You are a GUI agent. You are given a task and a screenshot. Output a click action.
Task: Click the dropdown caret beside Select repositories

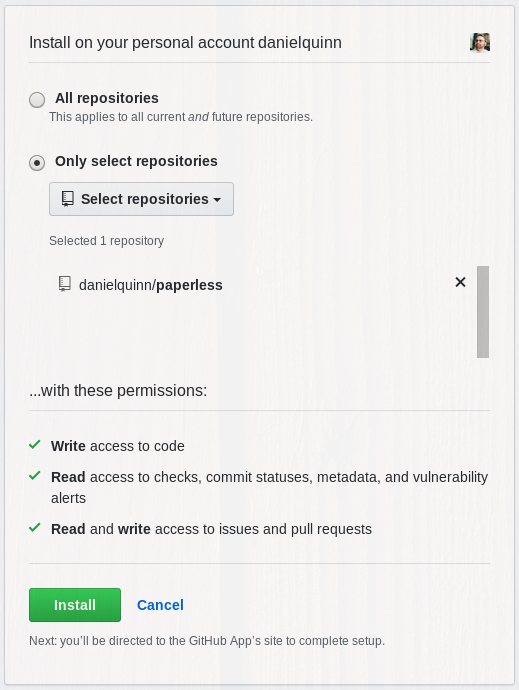tap(217, 200)
